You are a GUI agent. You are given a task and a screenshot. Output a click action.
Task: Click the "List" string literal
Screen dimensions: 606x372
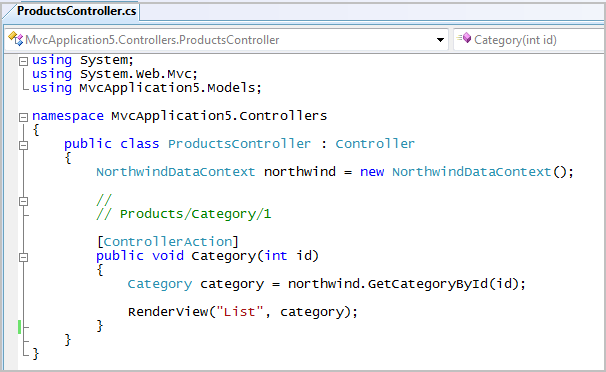(240, 312)
